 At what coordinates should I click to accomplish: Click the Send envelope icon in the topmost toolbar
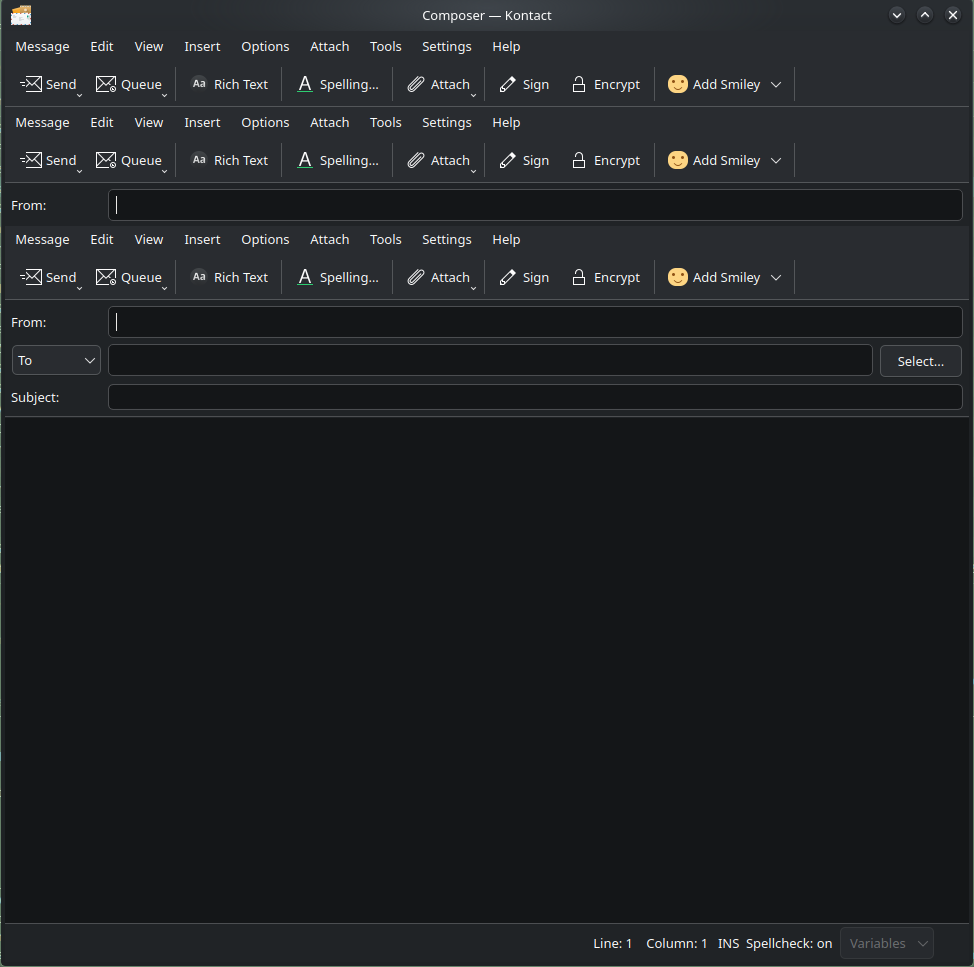[x=32, y=85]
